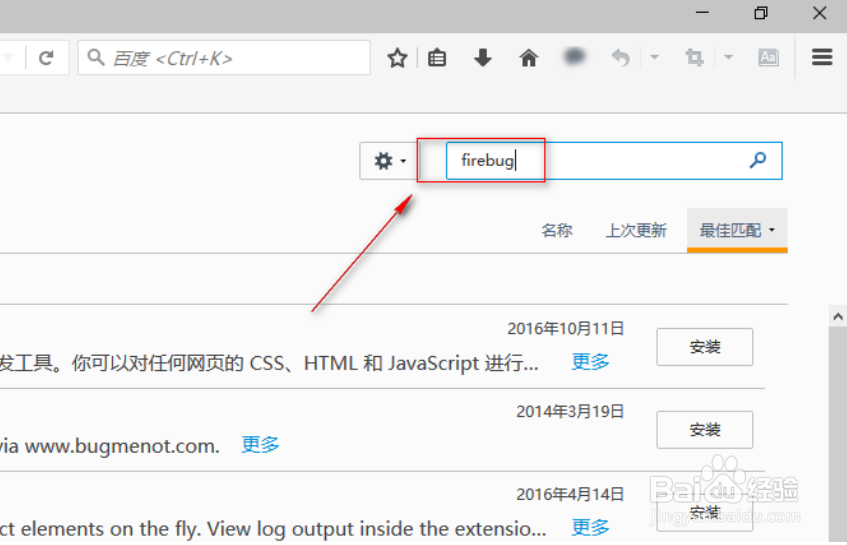
Task: Click 安装 for the 2016年4月14日 add-on
Action: [x=704, y=513]
